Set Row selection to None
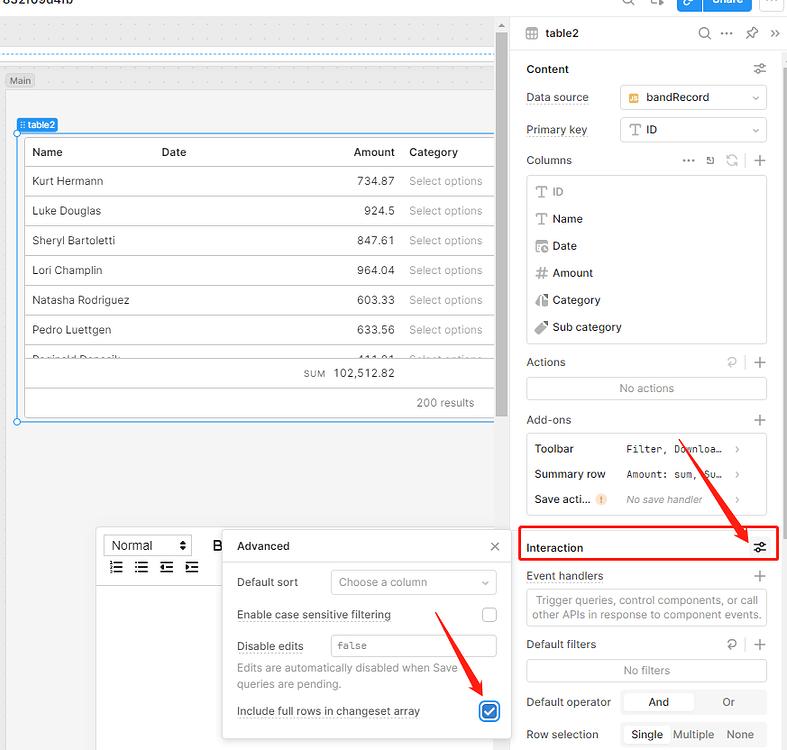This screenshot has width=787, height=750. 740,734
